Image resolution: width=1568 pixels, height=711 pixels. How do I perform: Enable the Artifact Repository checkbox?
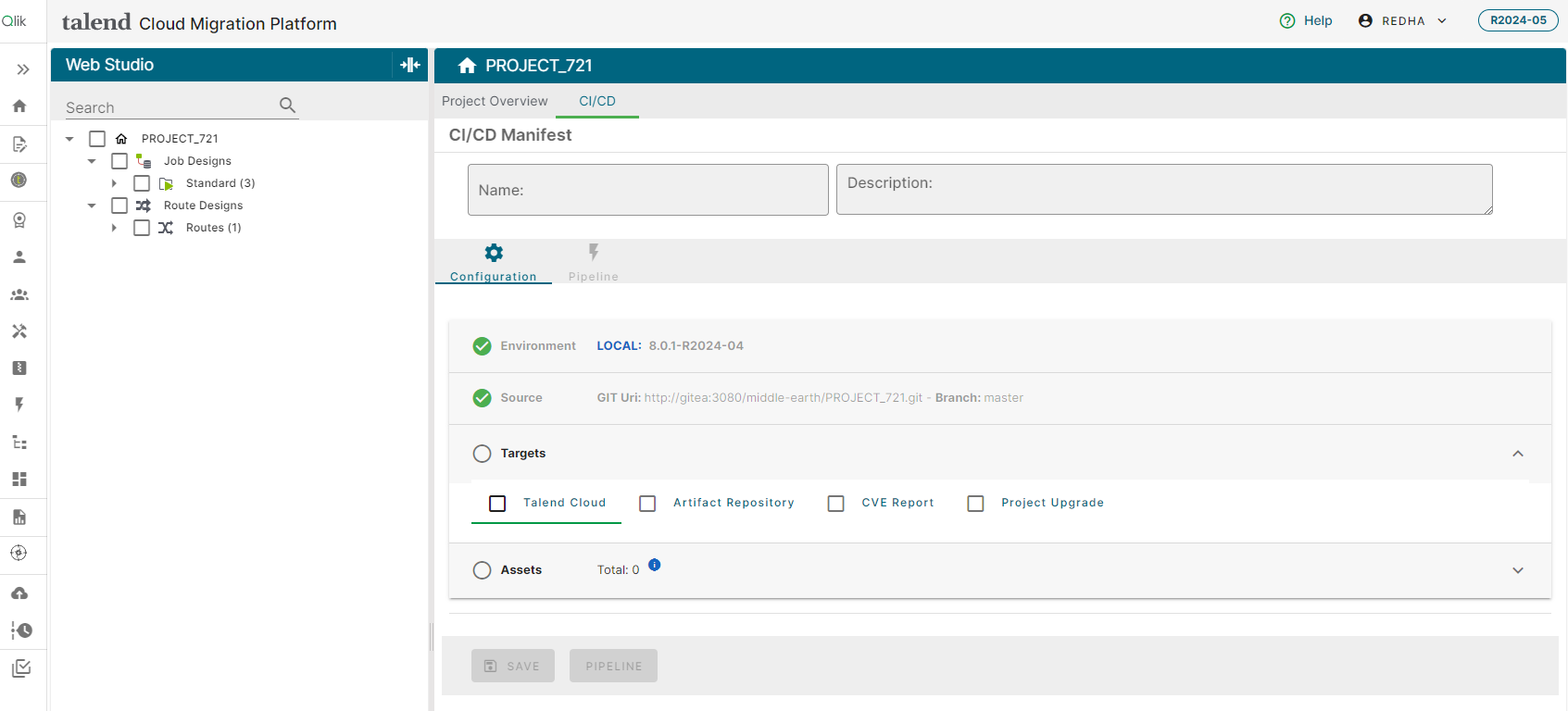pos(647,504)
